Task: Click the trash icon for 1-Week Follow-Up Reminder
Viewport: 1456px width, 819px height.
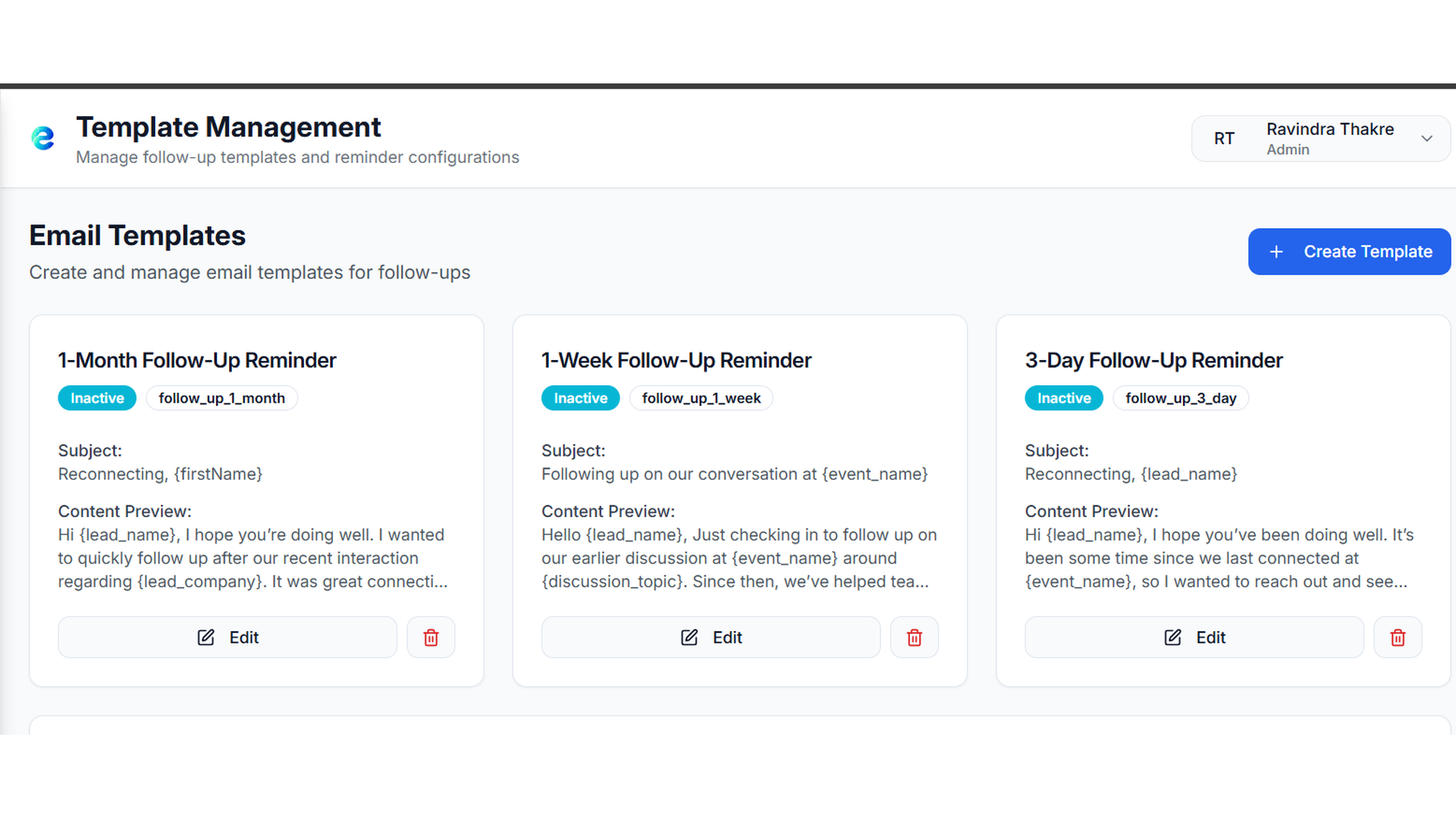Action: [914, 637]
